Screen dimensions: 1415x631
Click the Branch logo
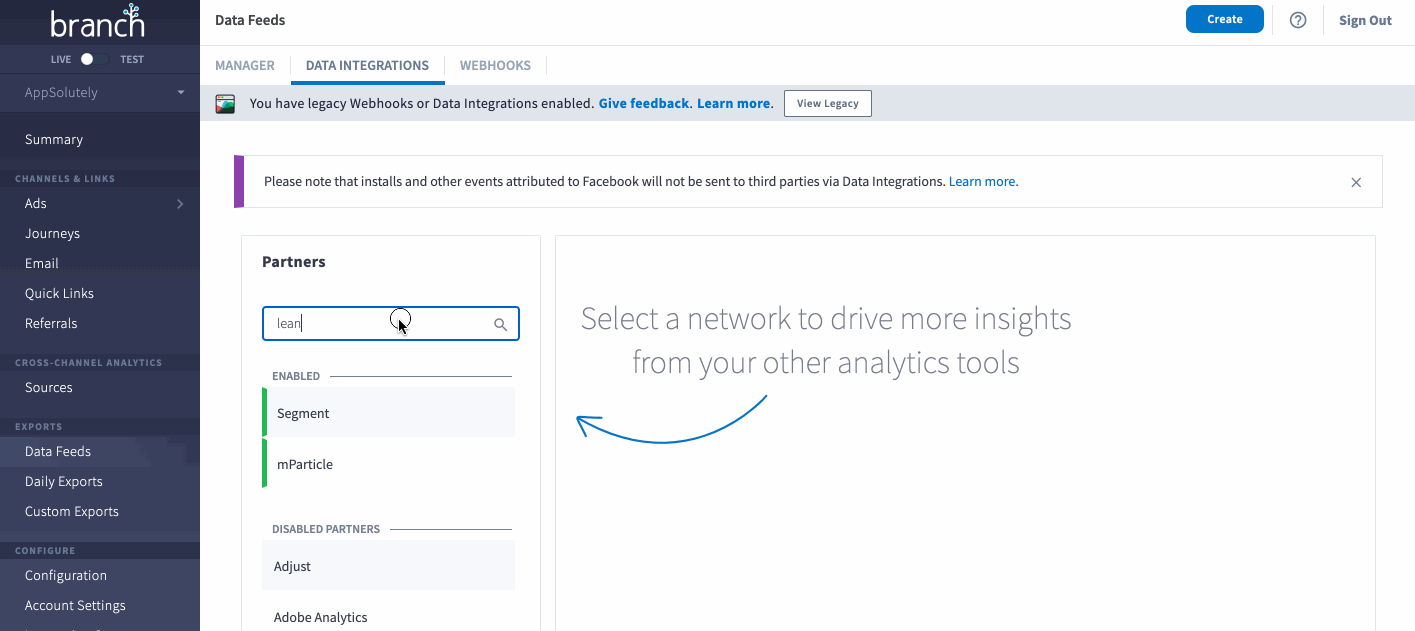pyautogui.click(x=97, y=22)
